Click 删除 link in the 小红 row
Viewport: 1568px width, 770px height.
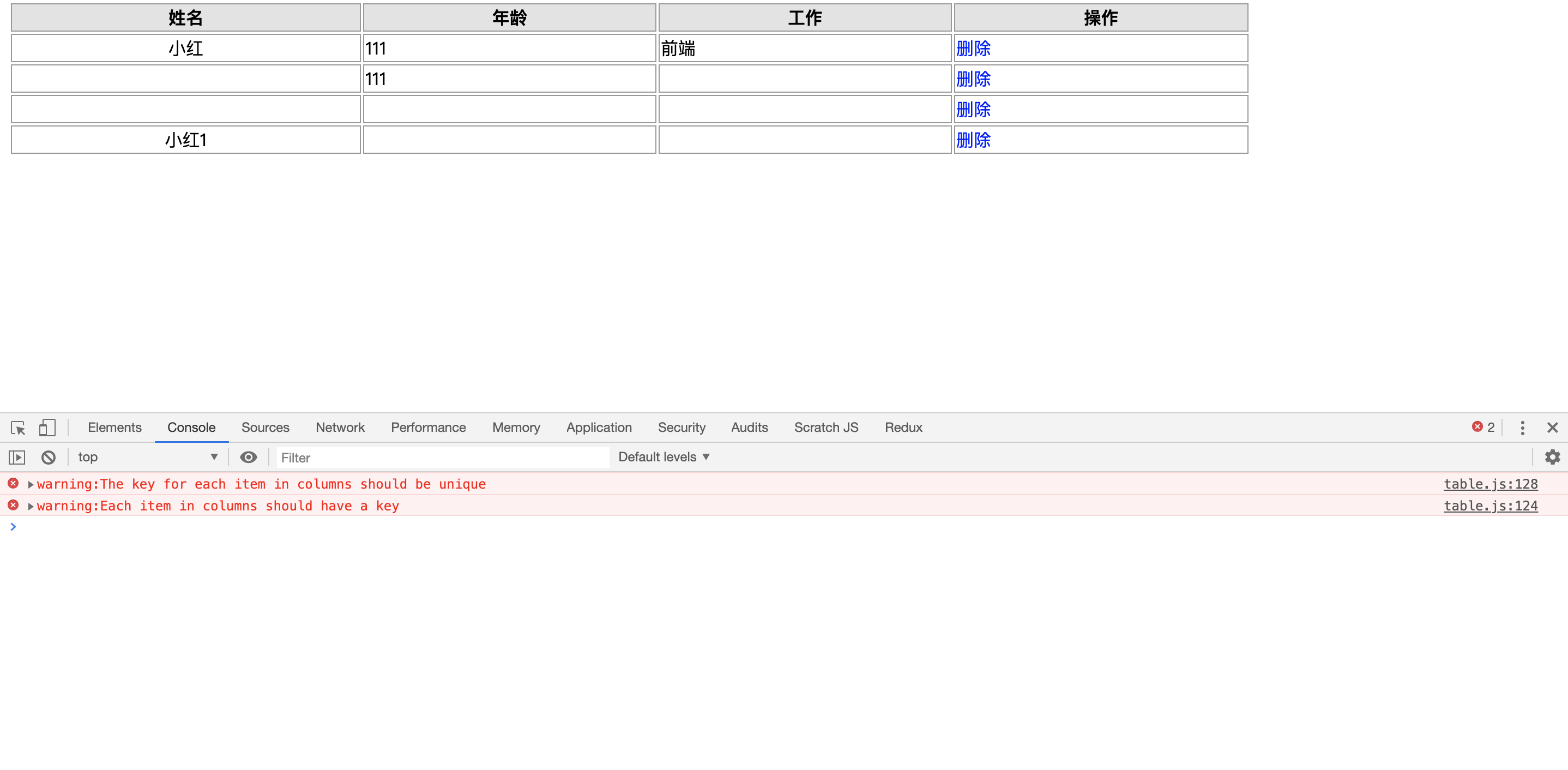(973, 49)
